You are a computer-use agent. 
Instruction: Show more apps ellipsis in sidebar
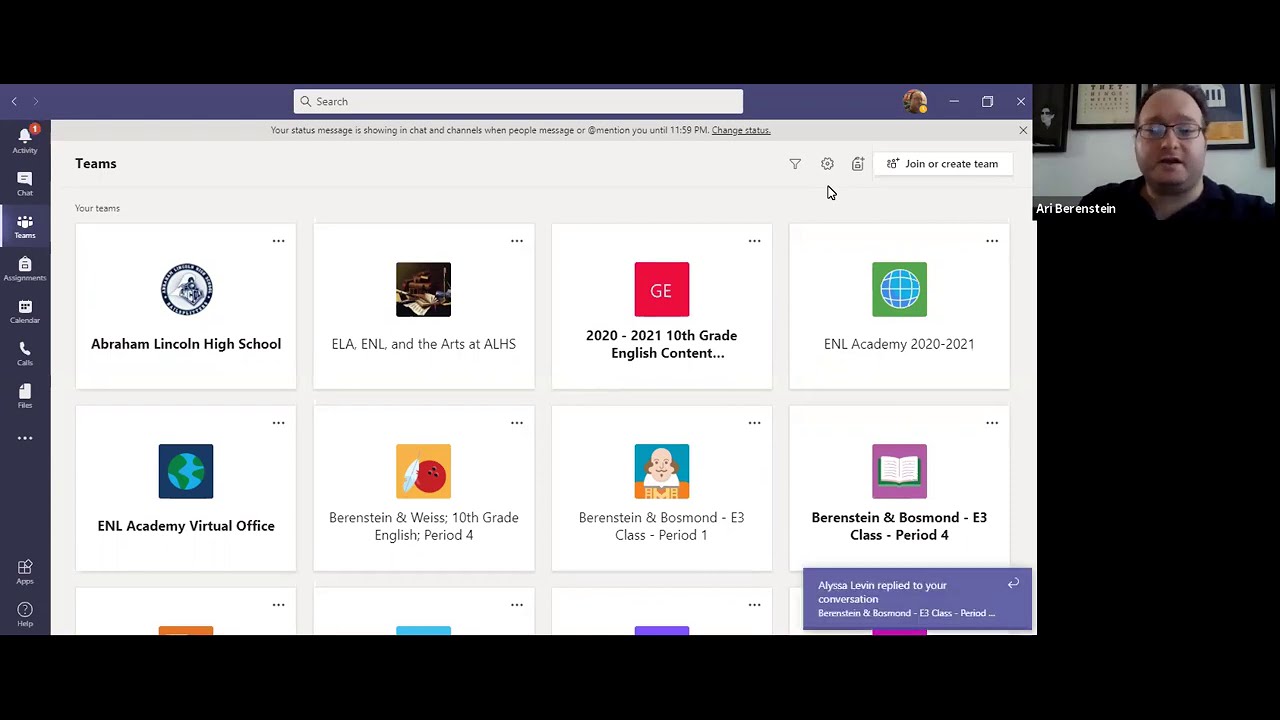[x=25, y=438]
